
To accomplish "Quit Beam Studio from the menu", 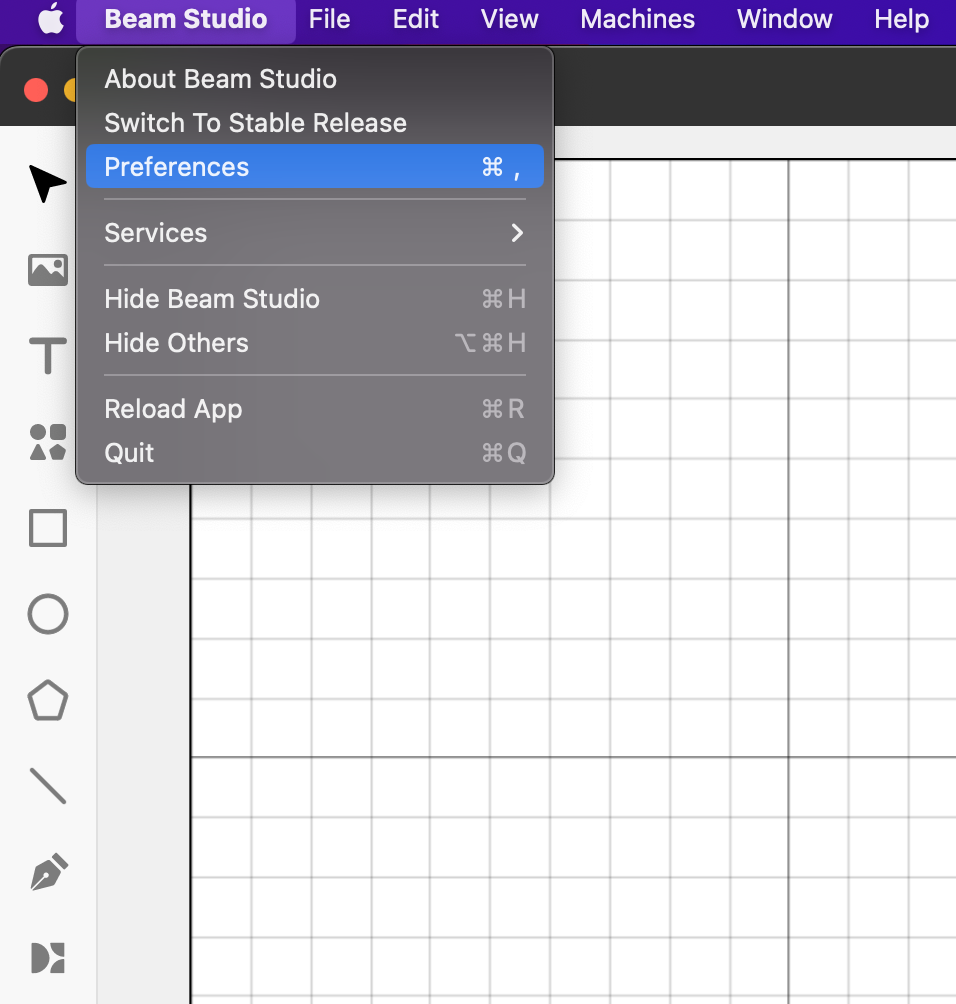I will pos(130,453).
